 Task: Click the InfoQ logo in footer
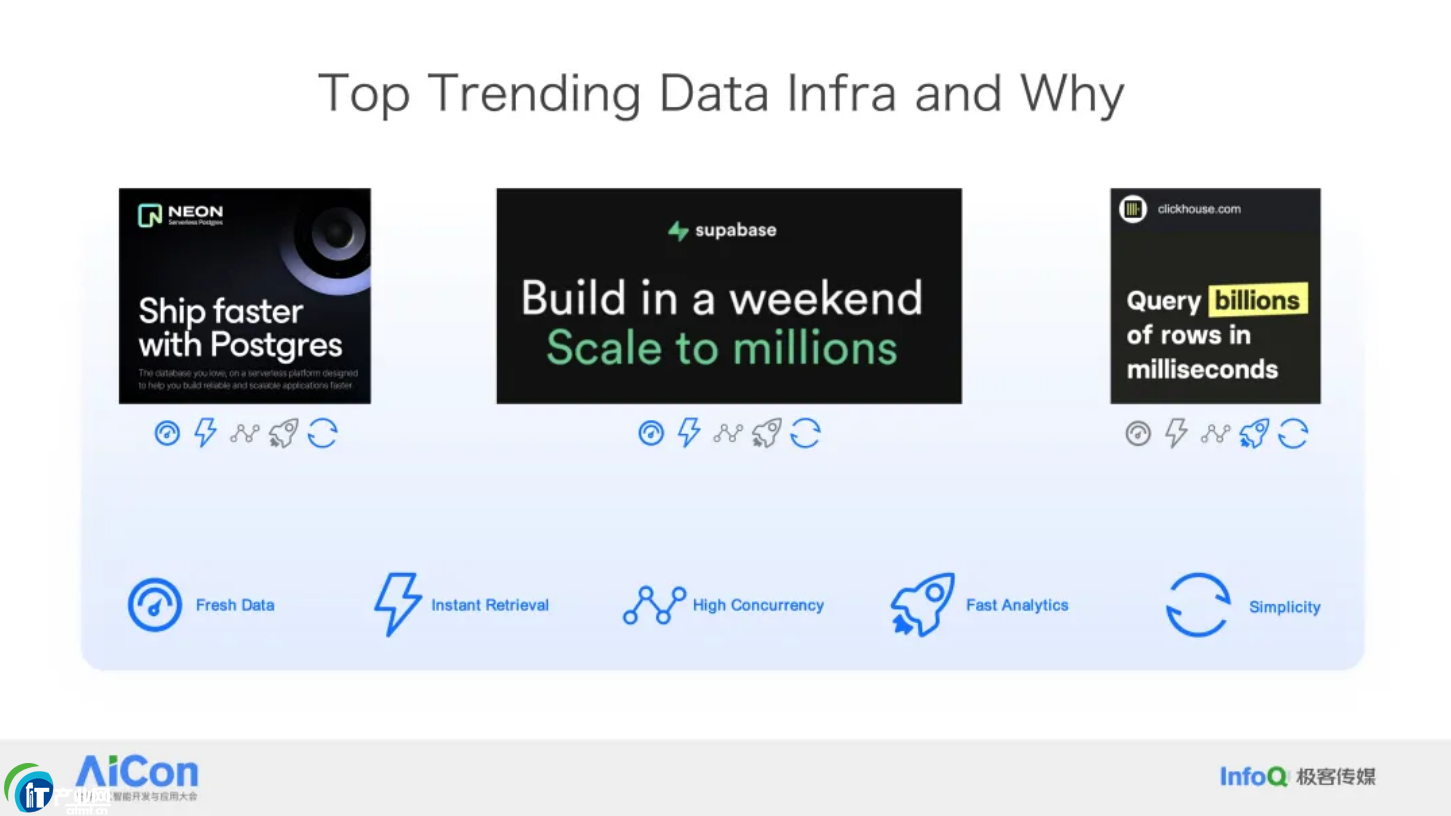pyautogui.click(x=1254, y=776)
